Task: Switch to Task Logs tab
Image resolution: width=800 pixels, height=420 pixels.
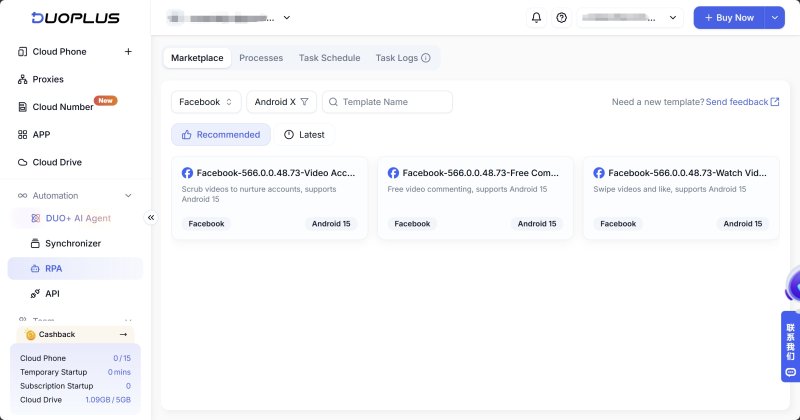Action: click(x=396, y=58)
